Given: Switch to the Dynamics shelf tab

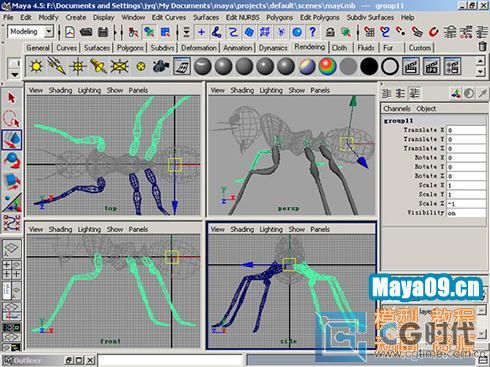Looking at the screenshot, I should (273, 48).
